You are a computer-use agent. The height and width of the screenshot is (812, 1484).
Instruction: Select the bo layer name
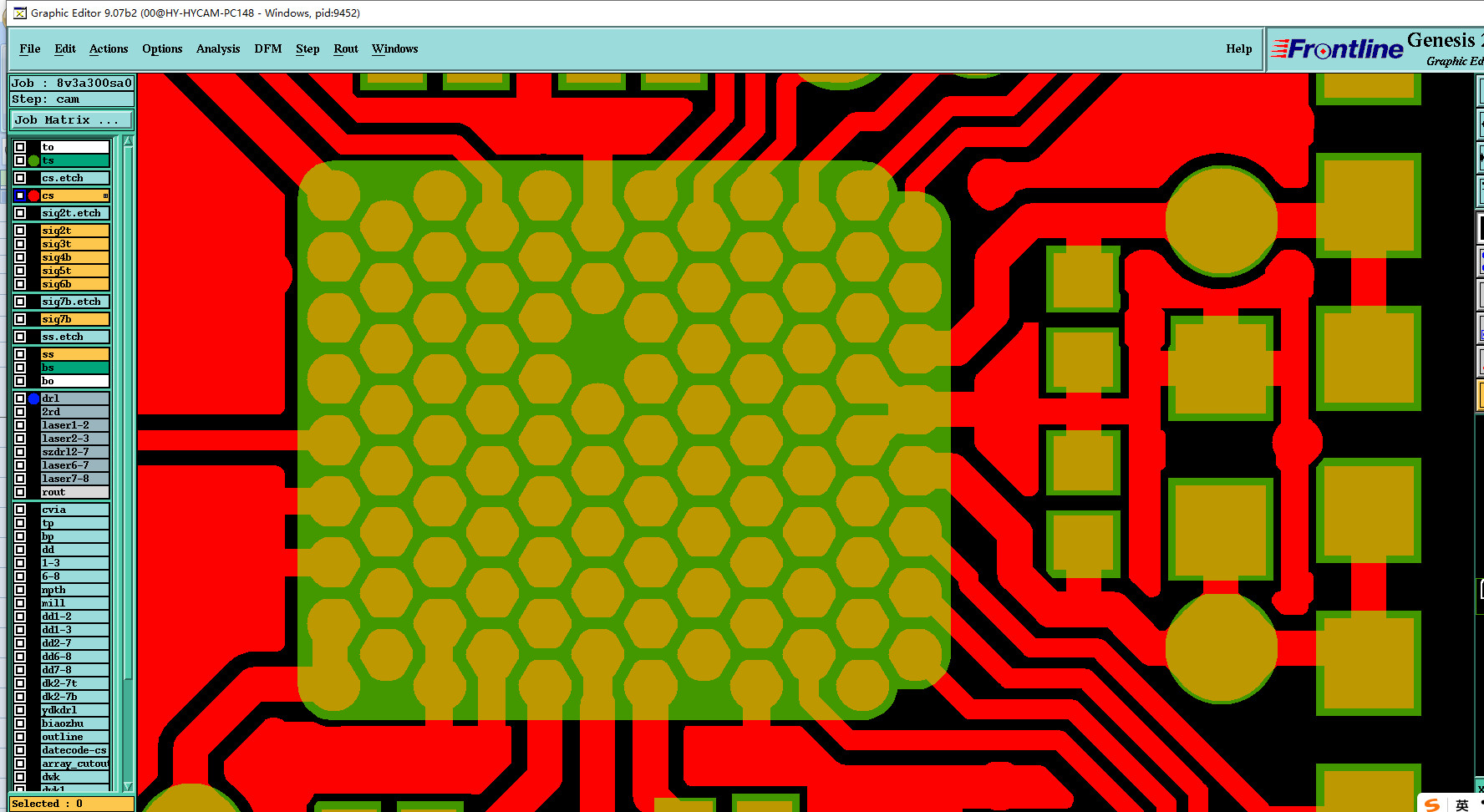tap(75, 381)
